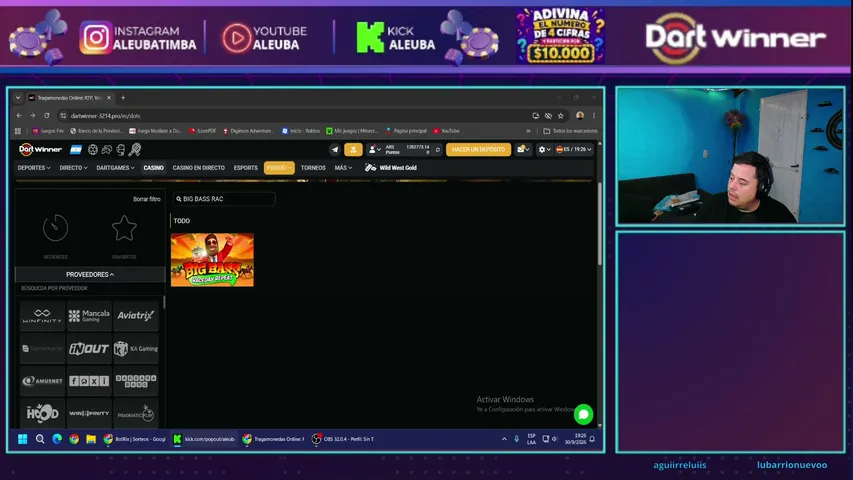Click the Búsqueda por proveedor field

point(90,288)
